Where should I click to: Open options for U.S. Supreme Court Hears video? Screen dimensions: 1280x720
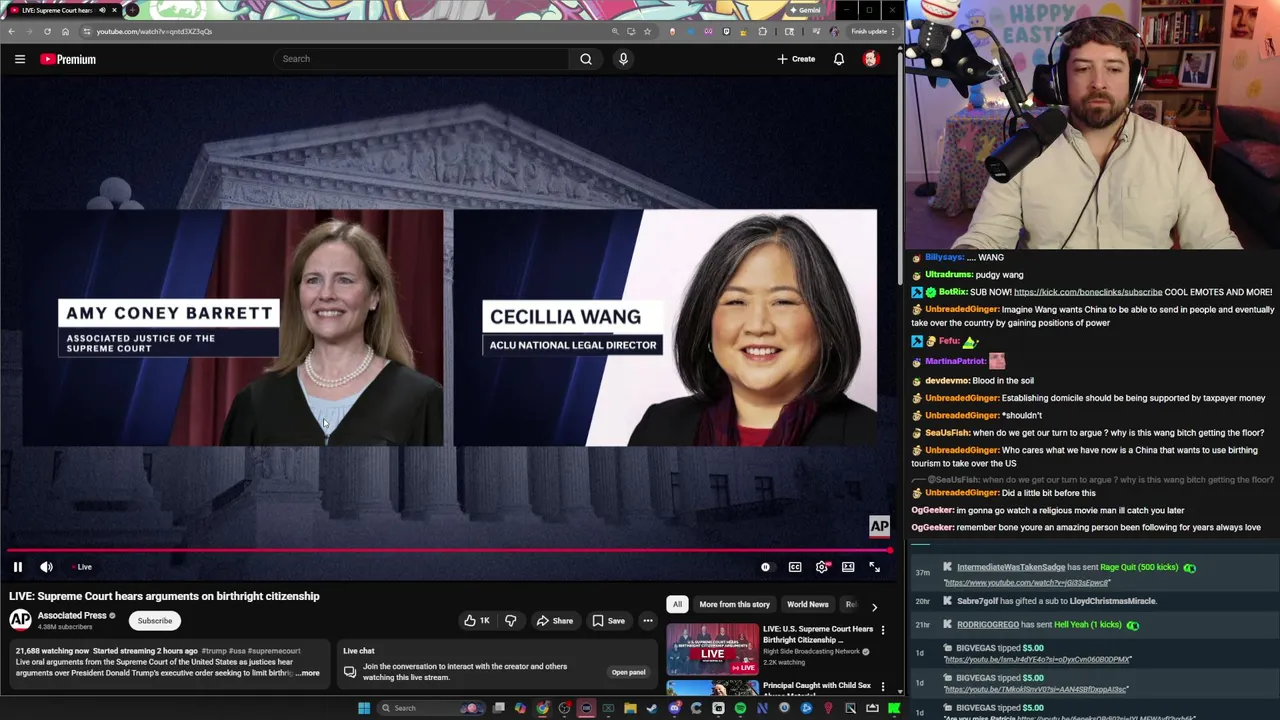click(x=883, y=630)
